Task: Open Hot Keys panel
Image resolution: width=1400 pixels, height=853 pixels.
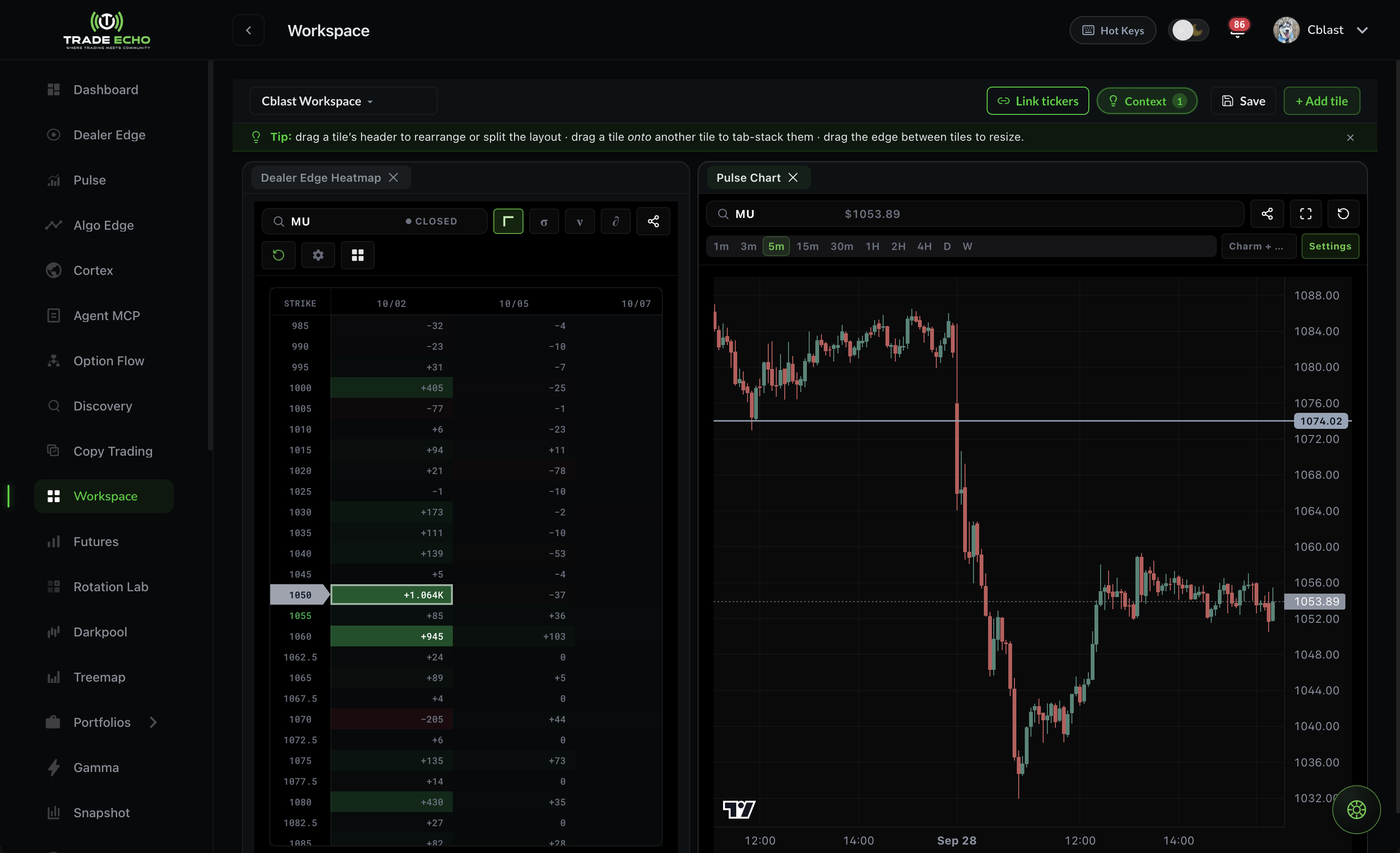Action: [1112, 30]
